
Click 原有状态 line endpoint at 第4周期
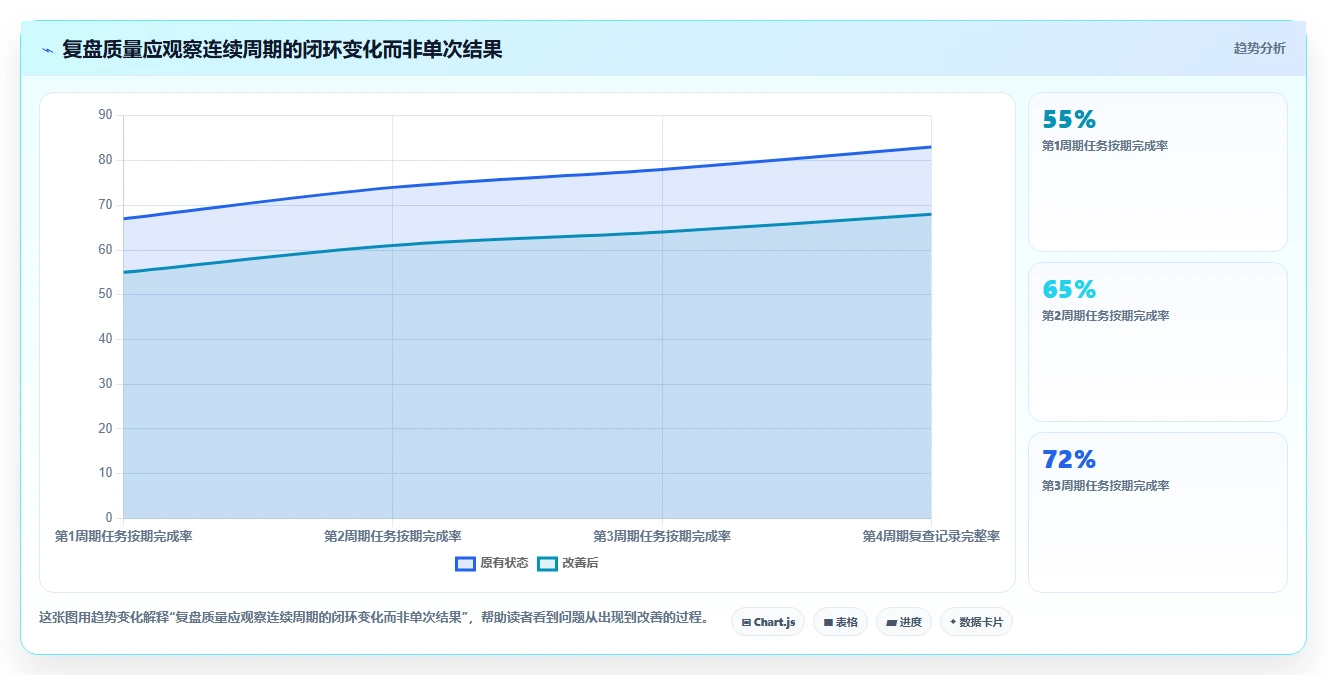931,147
